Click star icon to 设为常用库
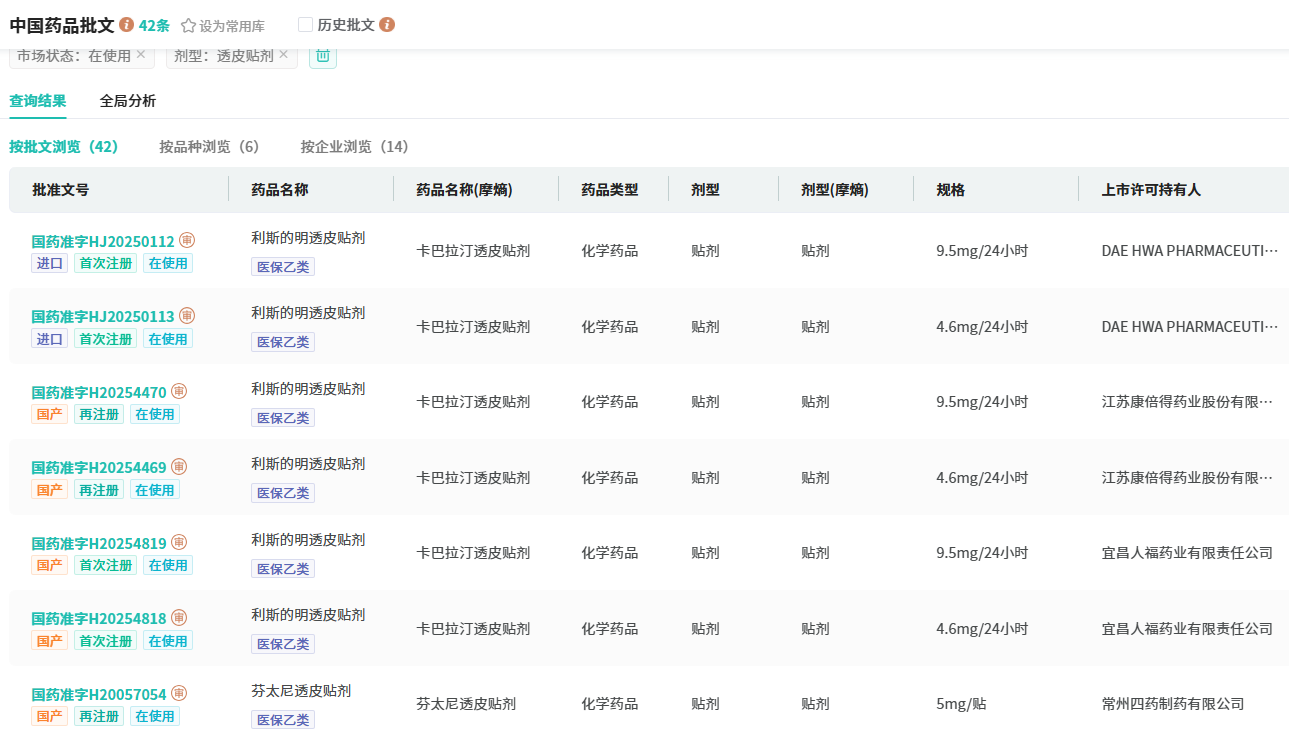This screenshot has height=740, width=1289. pos(188,26)
